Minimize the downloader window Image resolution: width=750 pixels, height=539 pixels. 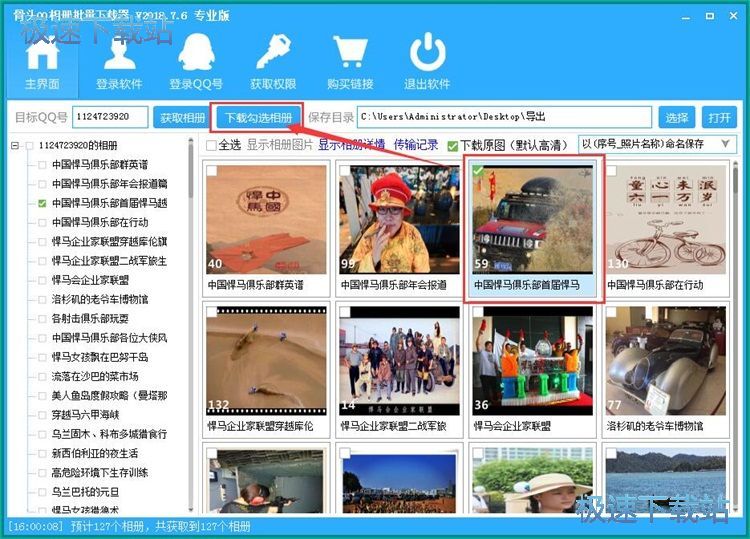click(686, 16)
